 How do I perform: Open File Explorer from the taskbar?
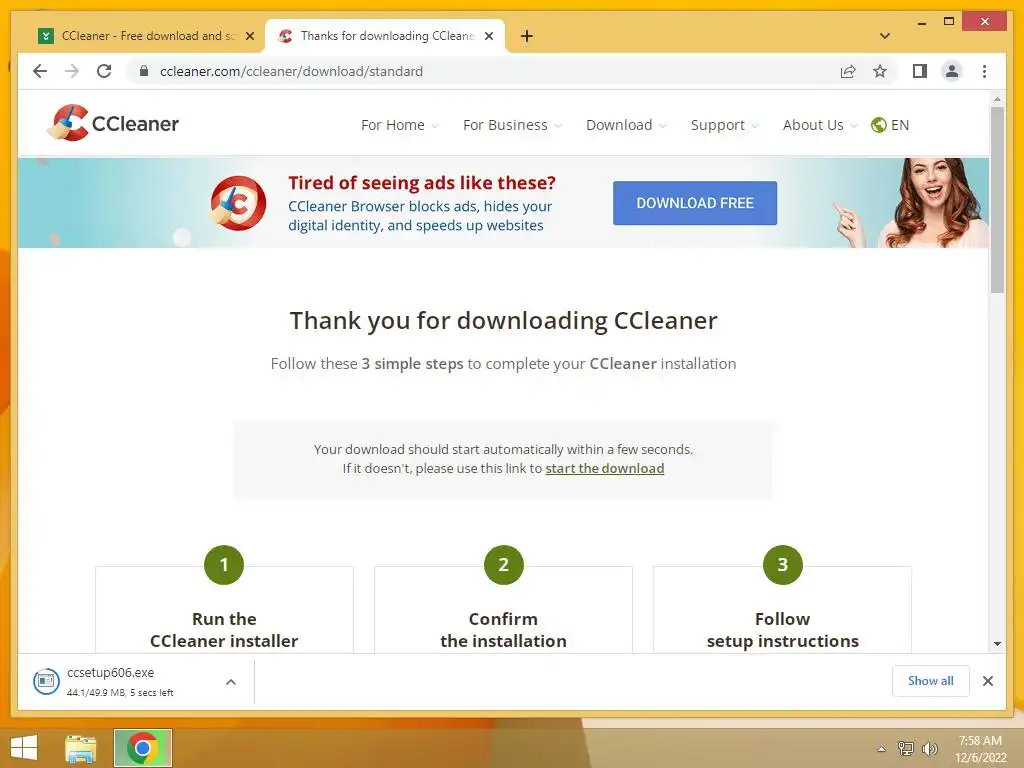[80, 748]
